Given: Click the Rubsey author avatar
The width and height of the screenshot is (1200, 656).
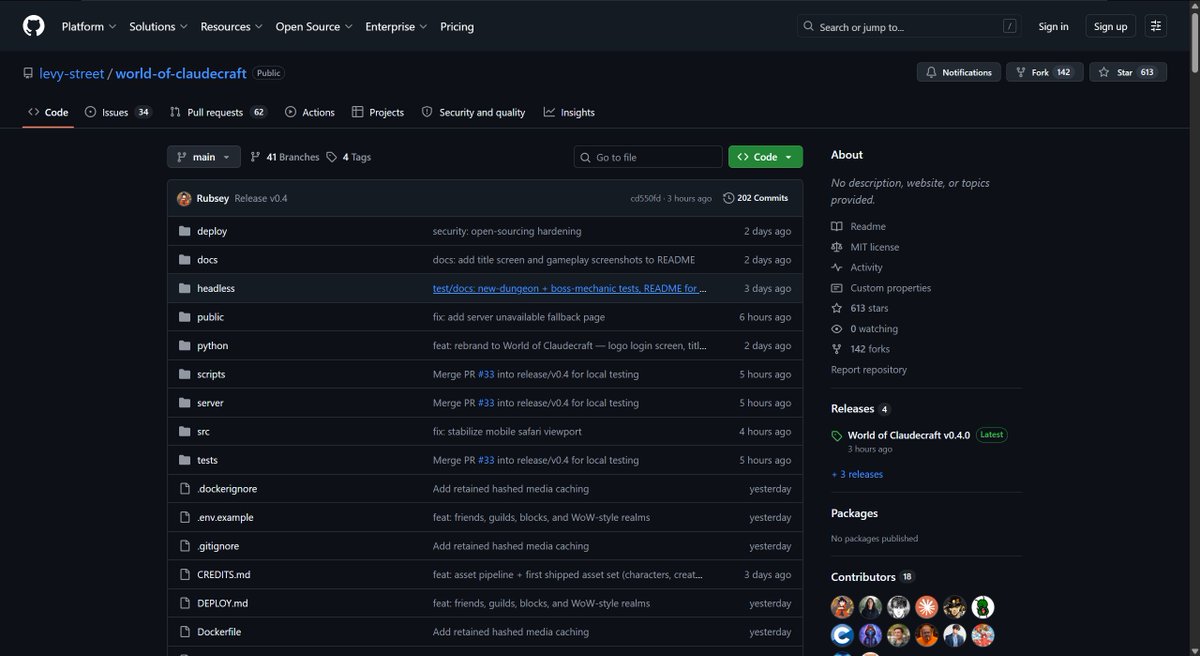Looking at the screenshot, I should [184, 198].
